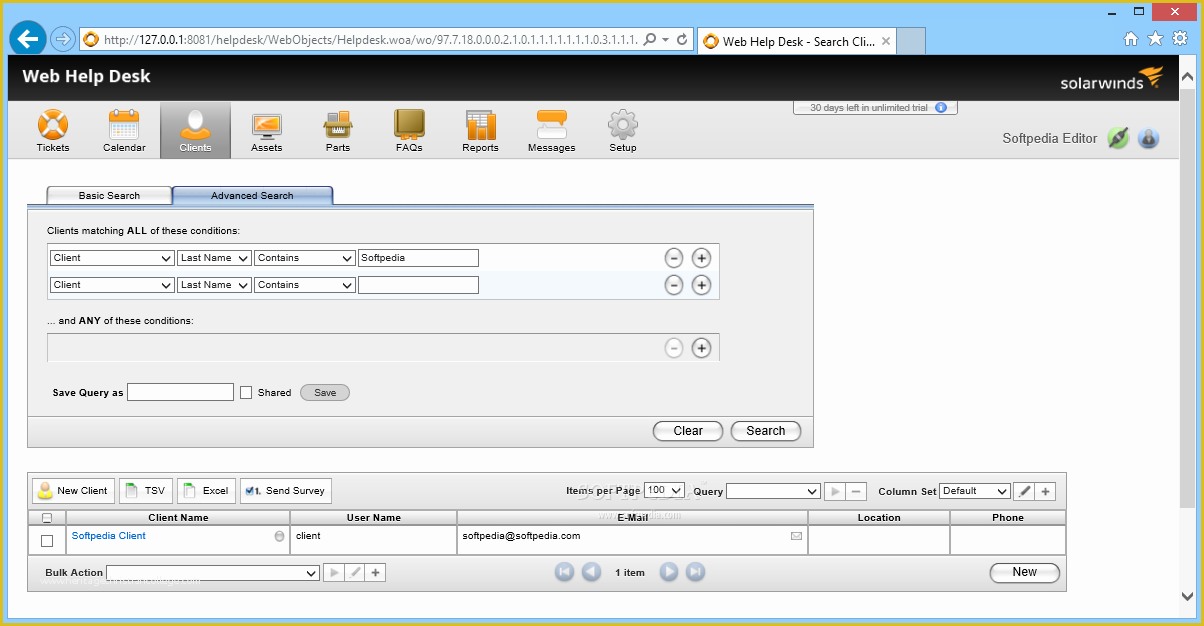The height and width of the screenshot is (626, 1204).
Task: Export results with Excel button
Action: pos(206,491)
